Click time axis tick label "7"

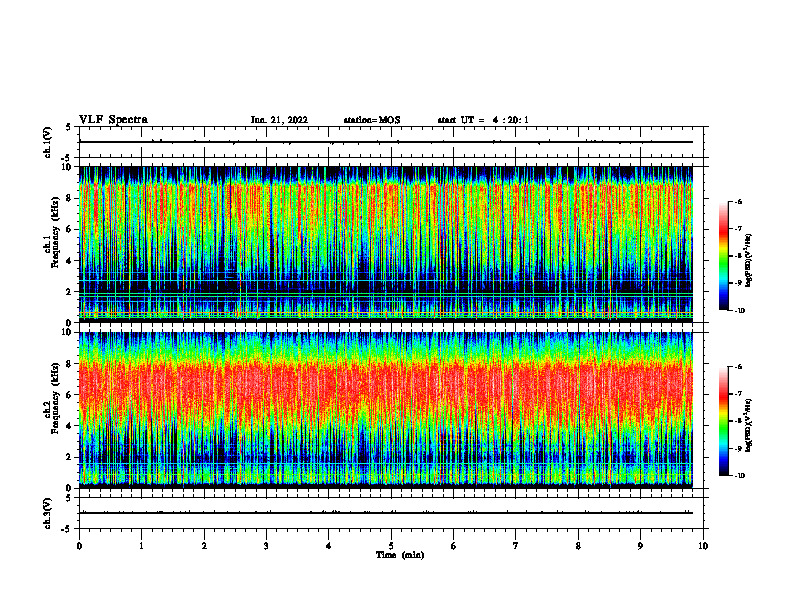[516, 546]
